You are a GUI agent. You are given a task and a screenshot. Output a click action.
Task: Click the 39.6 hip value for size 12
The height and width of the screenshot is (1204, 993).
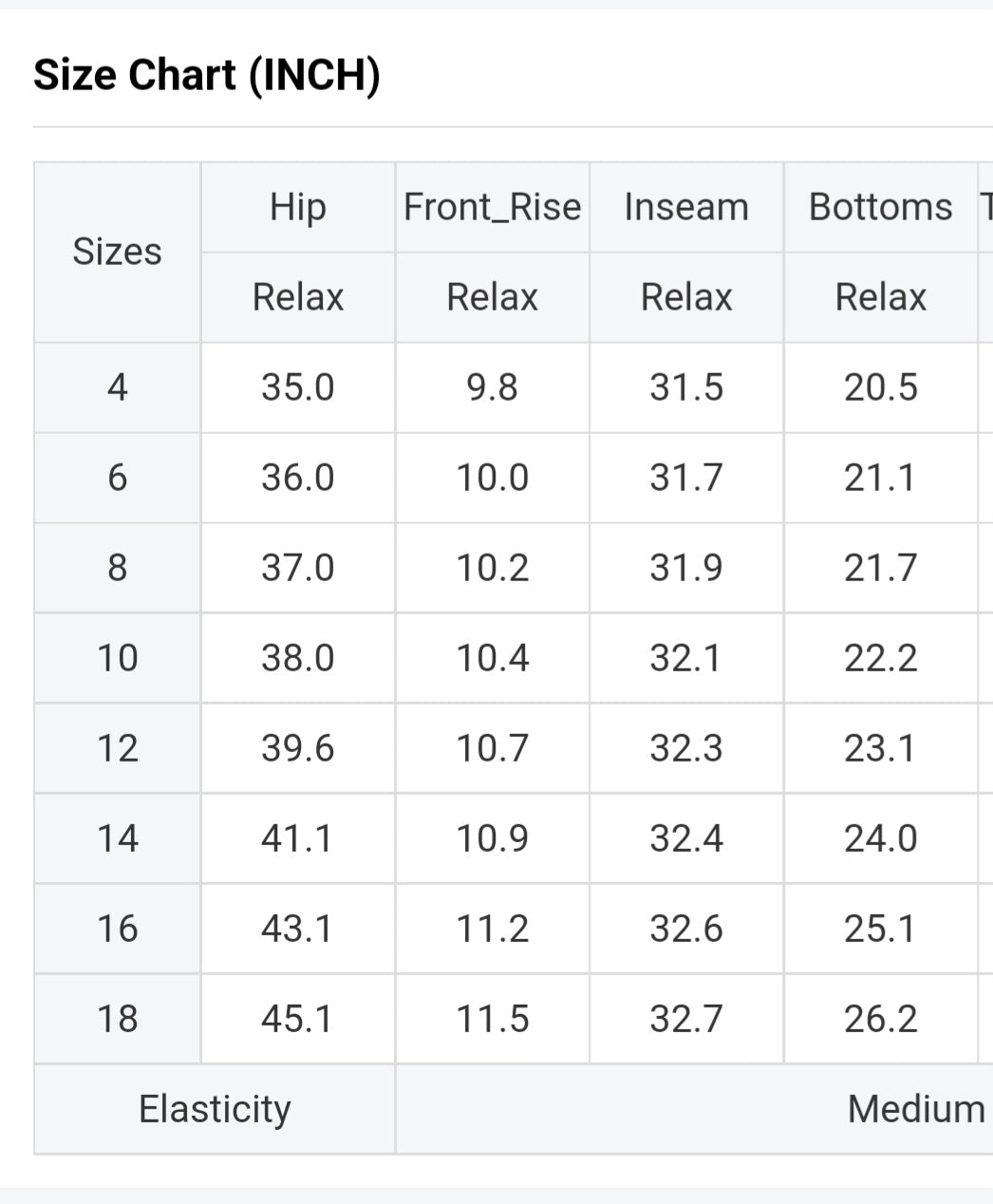297,748
